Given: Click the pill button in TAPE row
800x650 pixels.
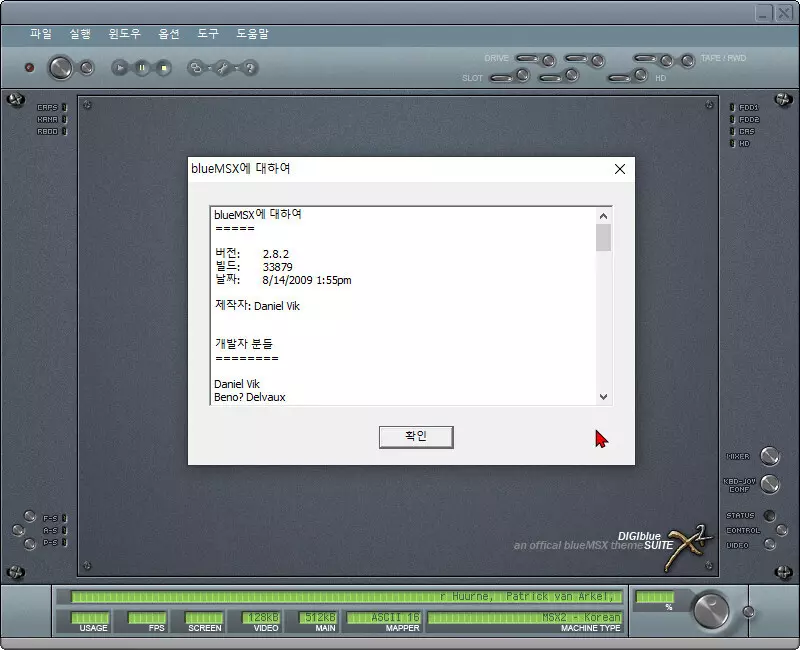Looking at the screenshot, I should click(645, 58).
